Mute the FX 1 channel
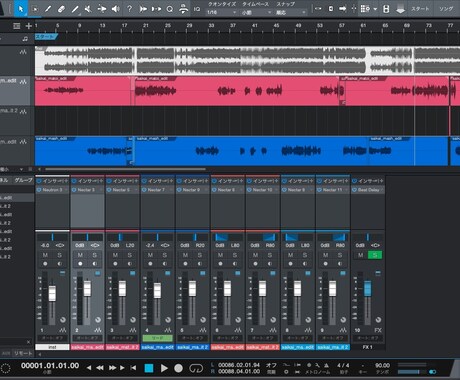This screenshot has height=380, width=460. click(361, 255)
